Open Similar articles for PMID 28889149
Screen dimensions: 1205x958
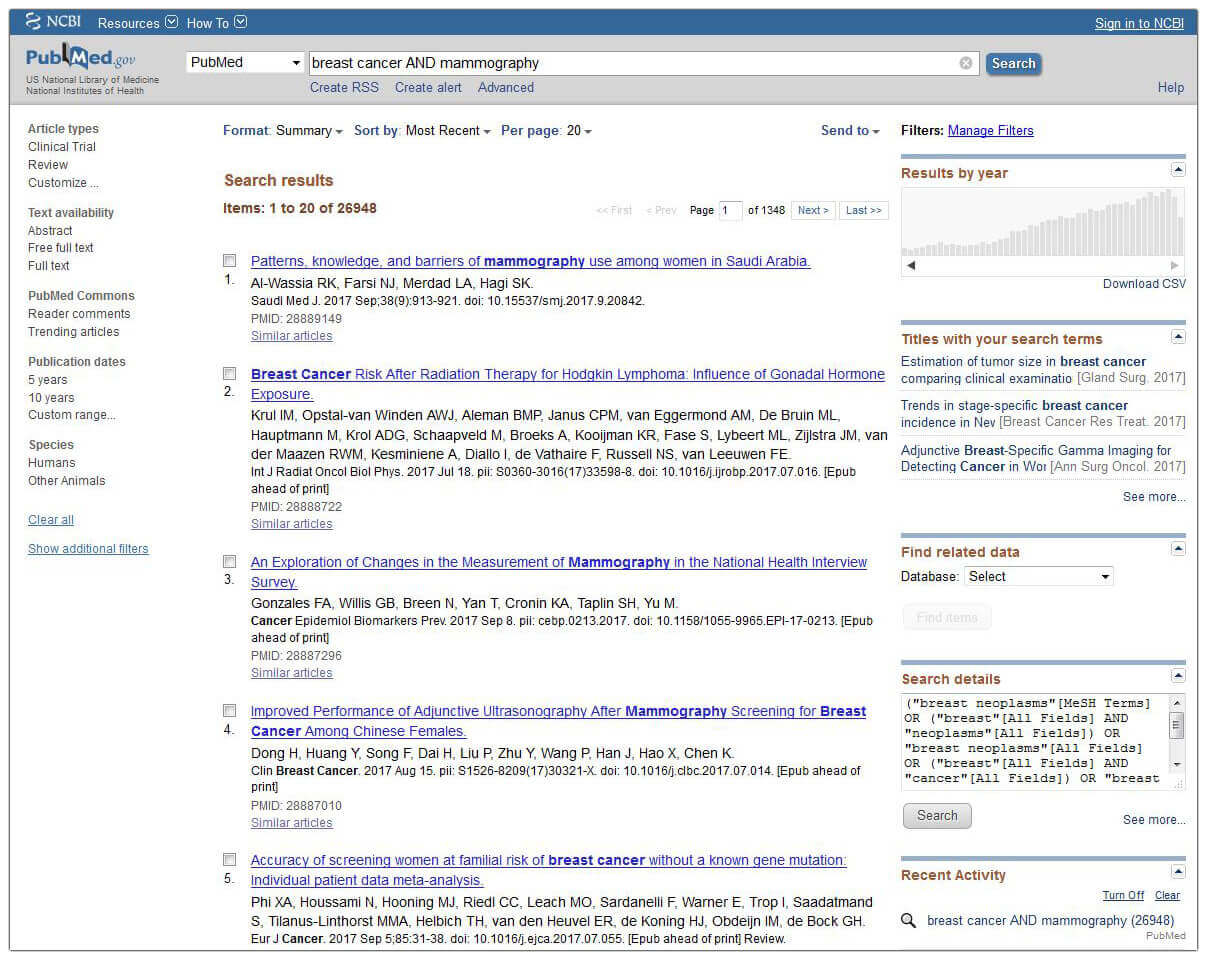point(292,336)
